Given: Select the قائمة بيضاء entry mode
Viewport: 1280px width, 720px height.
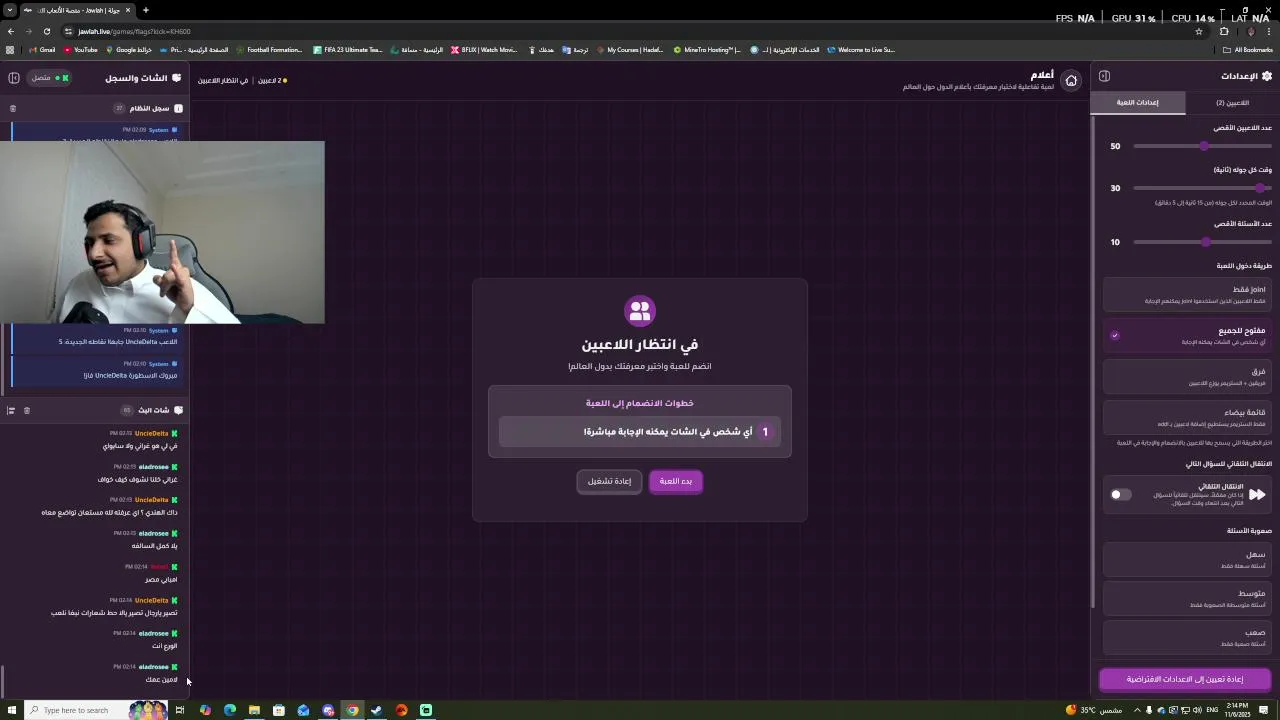Looking at the screenshot, I should tap(1187, 417).
